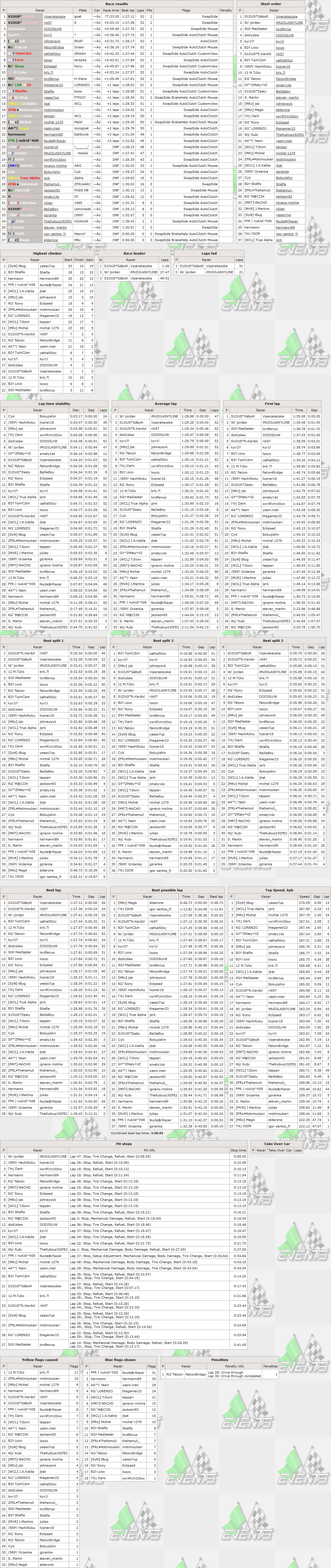Click the Combined best lap time text
The width and height of the screenshot is (331, 1568).
(x=137, y=1133)
